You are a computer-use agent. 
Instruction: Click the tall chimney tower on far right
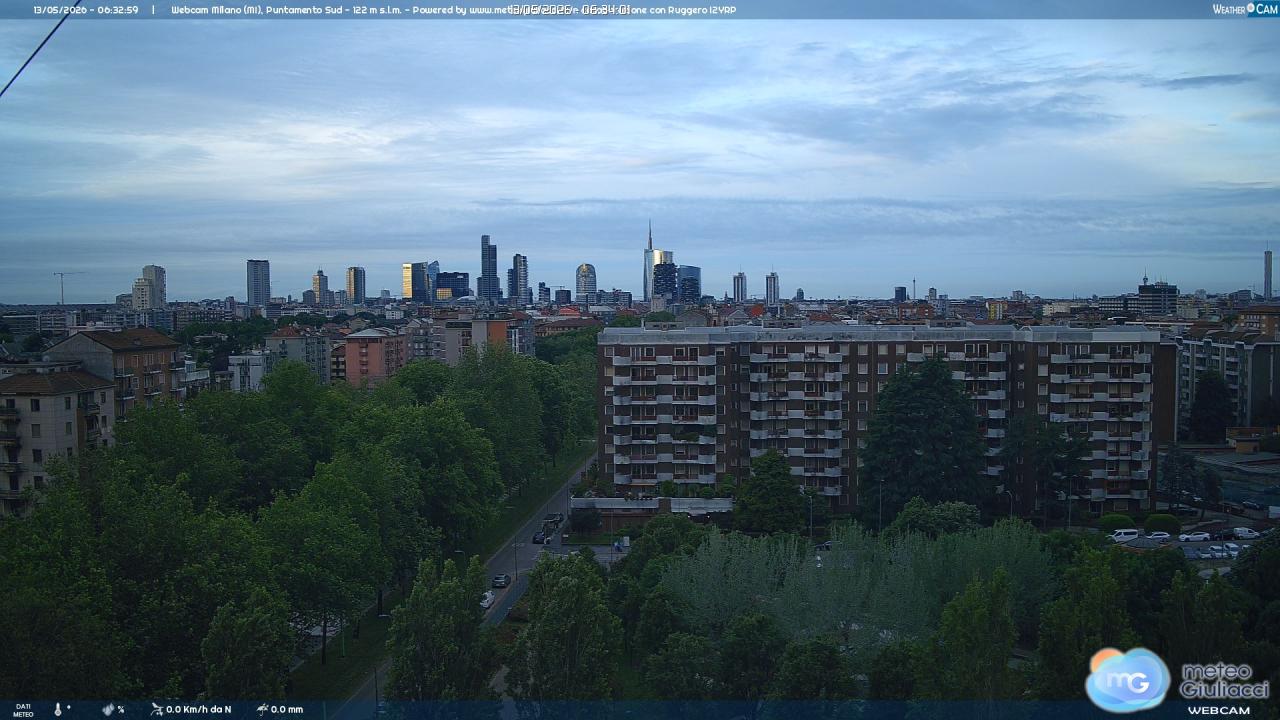[1268, 274]
